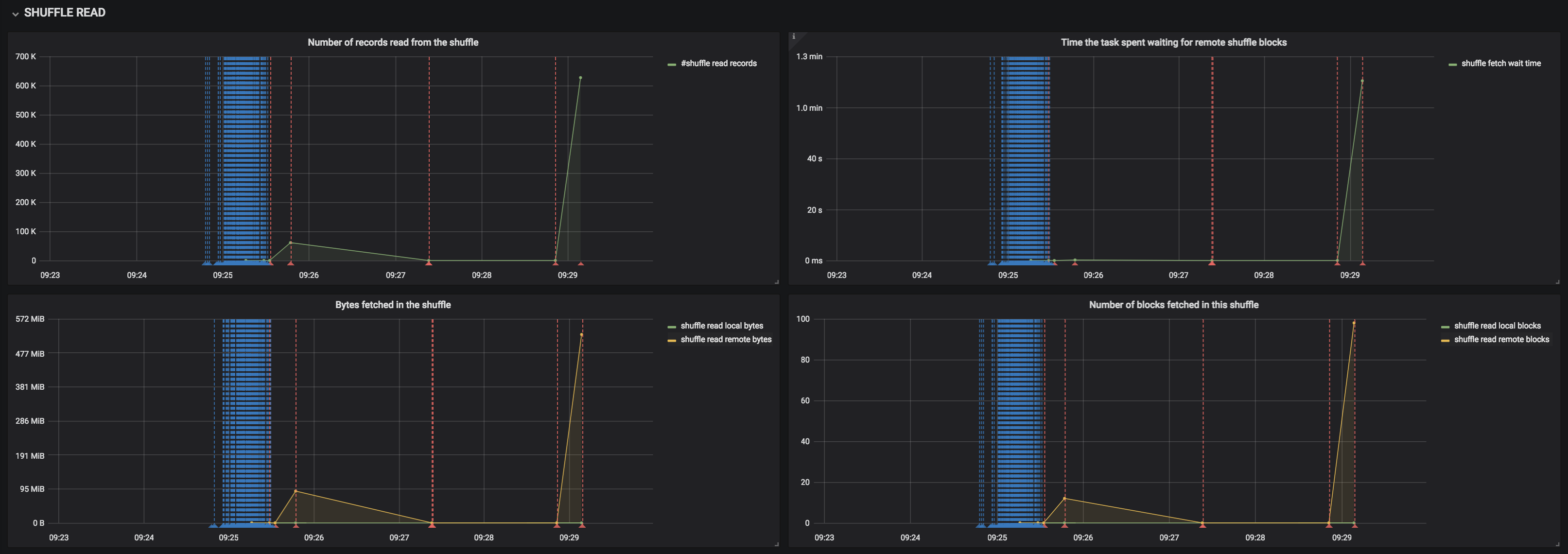
Task: Isolate the 'shuffle read remote bytes' legend series
Action: (726, 339)
